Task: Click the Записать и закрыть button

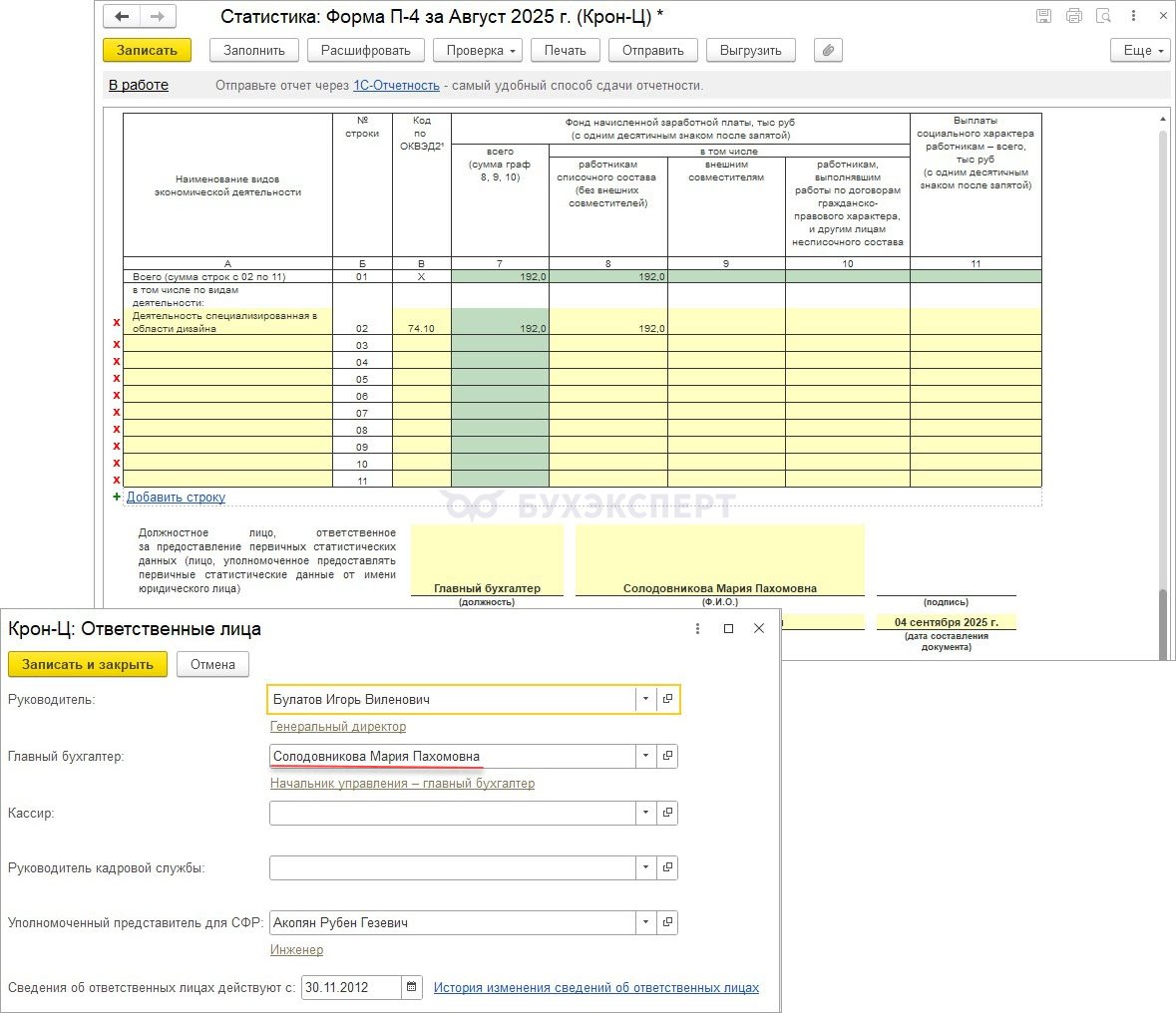Action: tap(88, 664)
